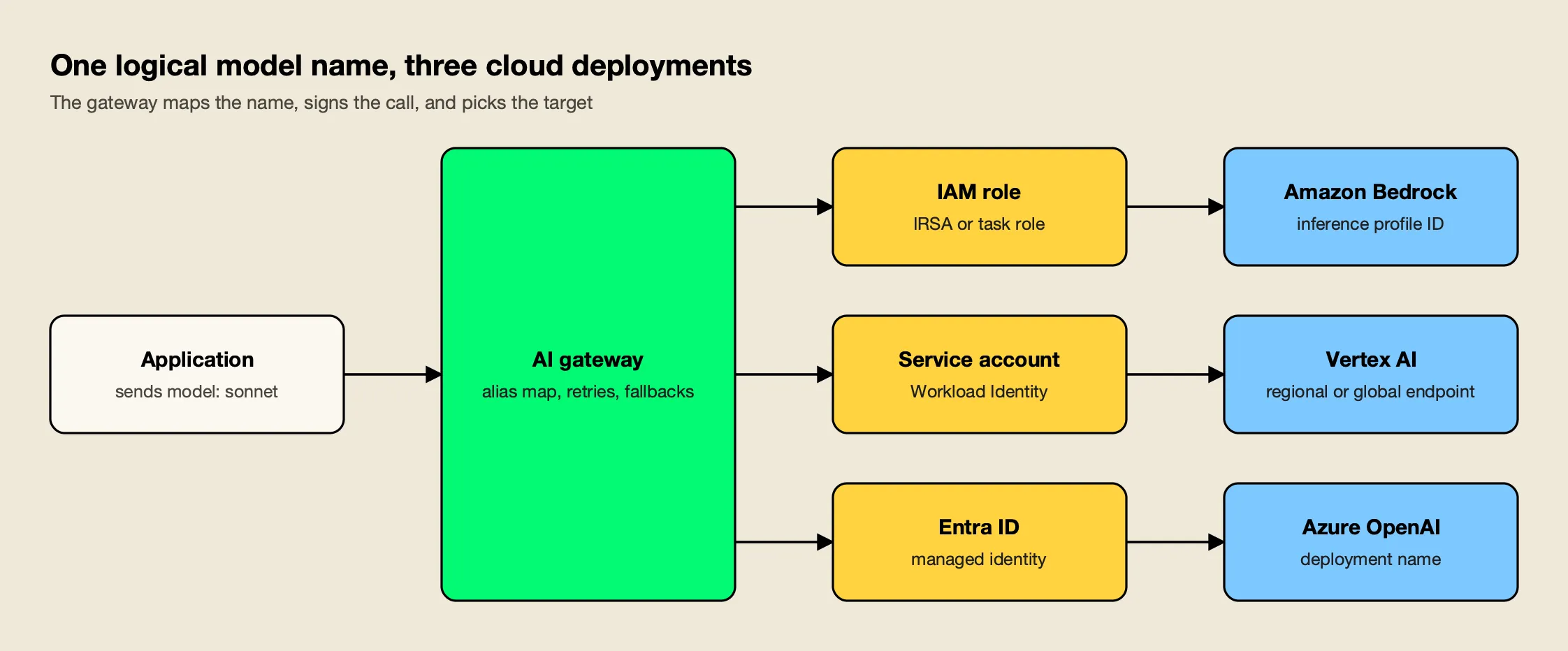Click the diagram title 'One logical model name, three cloud deployments'
This screenshot has width=1568, height=651.
(x=401, y=66)
